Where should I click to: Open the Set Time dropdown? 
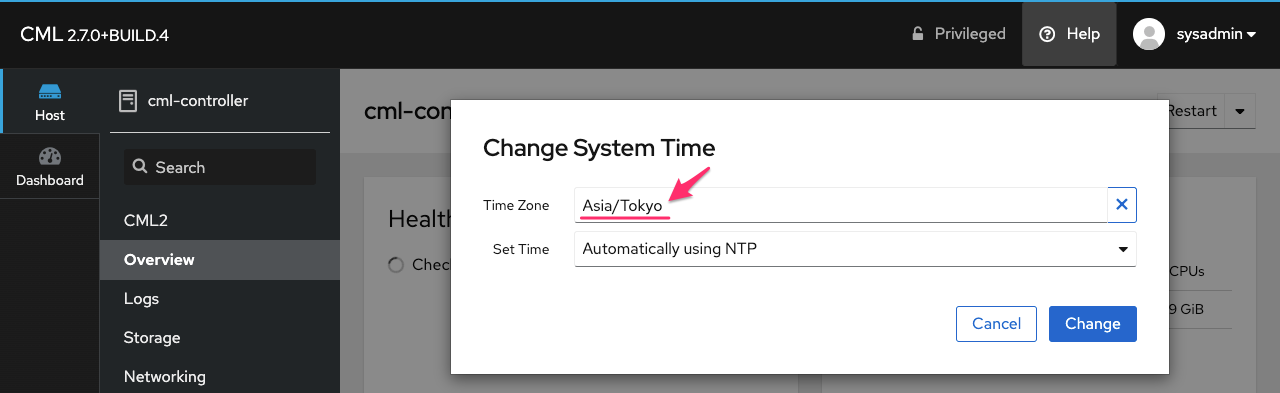click(855, 249)
